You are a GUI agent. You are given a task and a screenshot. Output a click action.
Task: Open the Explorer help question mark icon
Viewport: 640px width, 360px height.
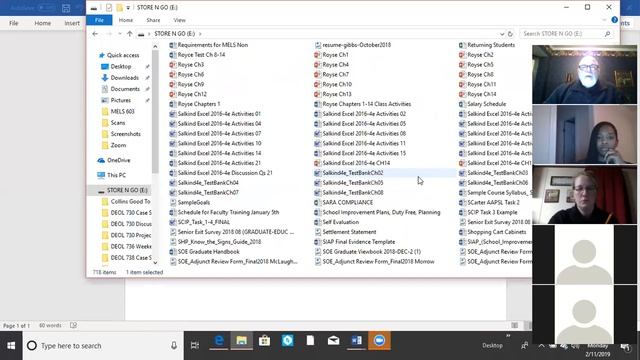[x=614, y=20]
